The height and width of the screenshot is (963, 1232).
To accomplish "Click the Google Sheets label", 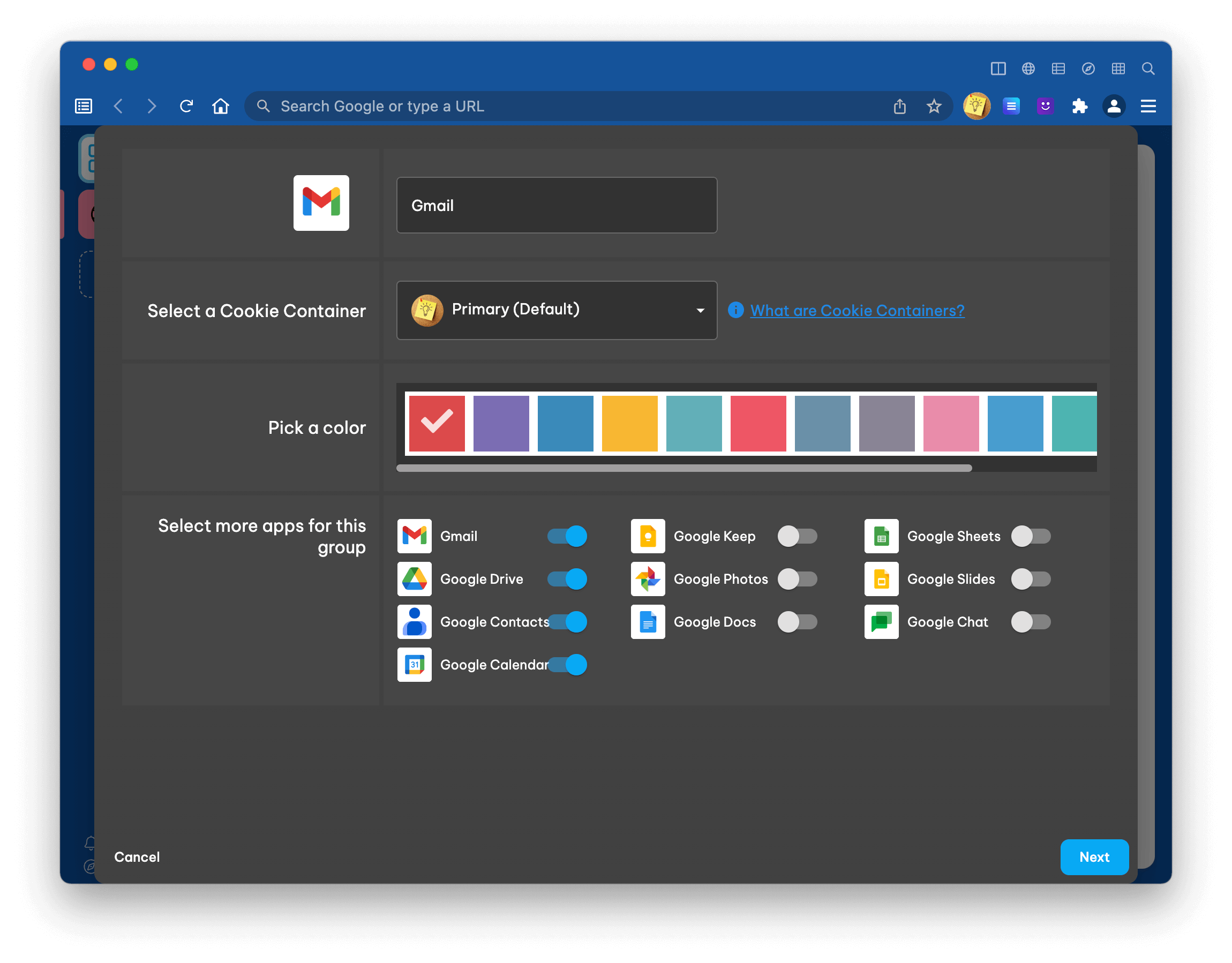I will pos(953,536).
